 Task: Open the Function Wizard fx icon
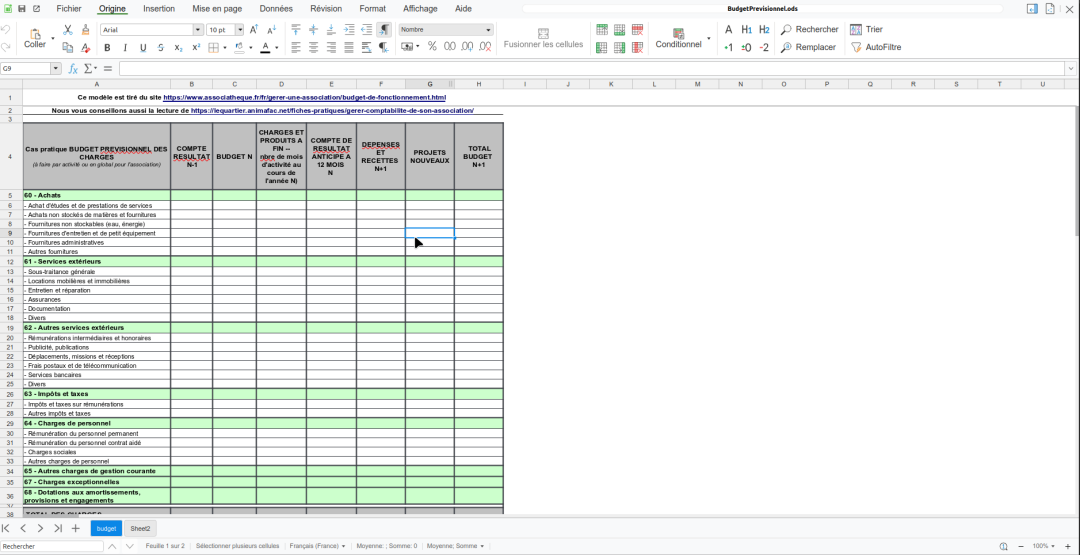coord(73,68)
